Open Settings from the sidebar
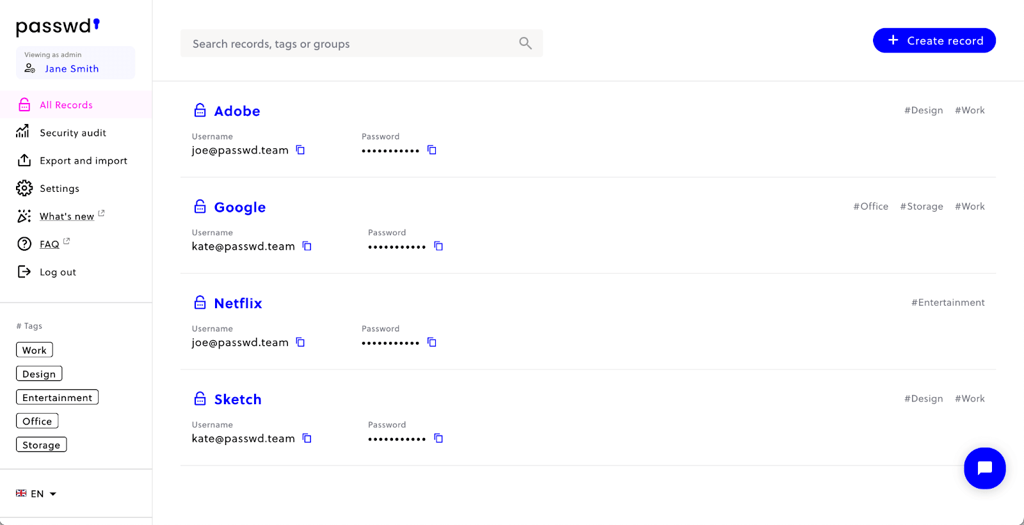Screen dimensions: 1024x525 [x=59, y=189]
